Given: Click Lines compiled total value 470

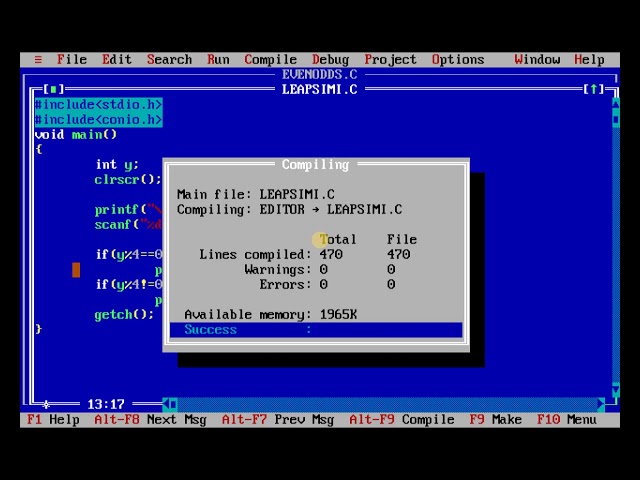Looking at the screenshot, I should 331,254.
